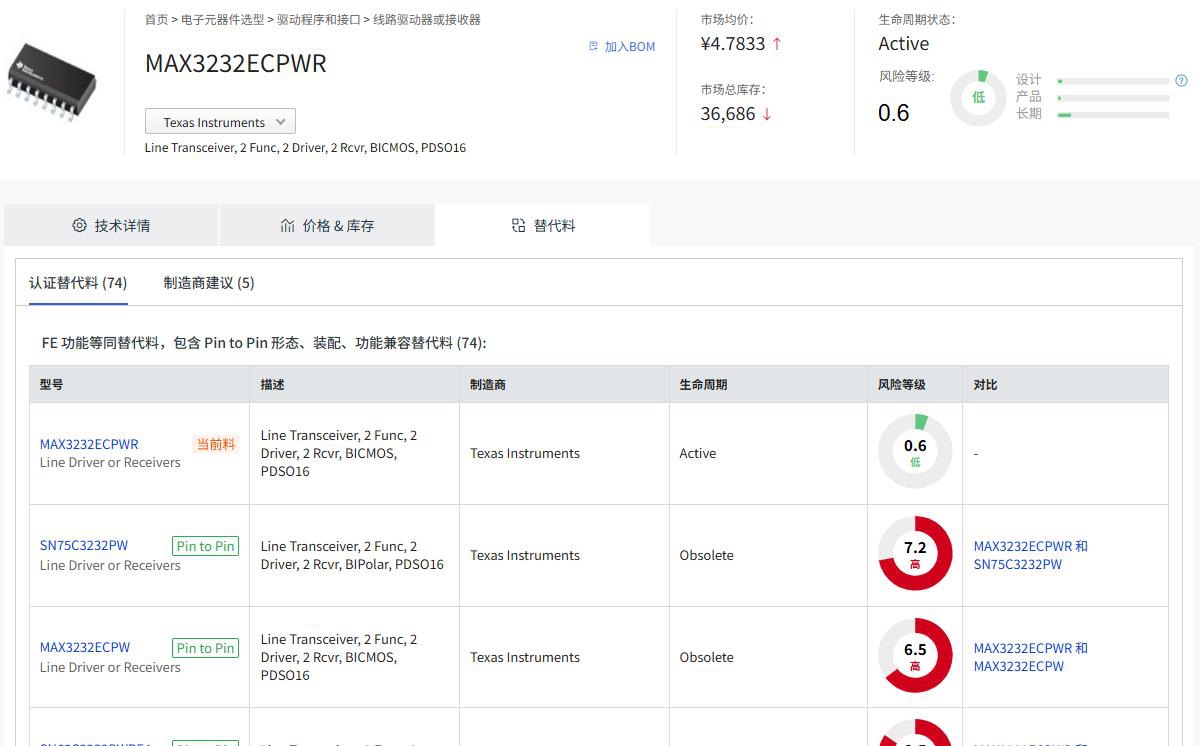
Task: Click Obsolete status in MAX3232ECPW row
Action: point(706,657)
